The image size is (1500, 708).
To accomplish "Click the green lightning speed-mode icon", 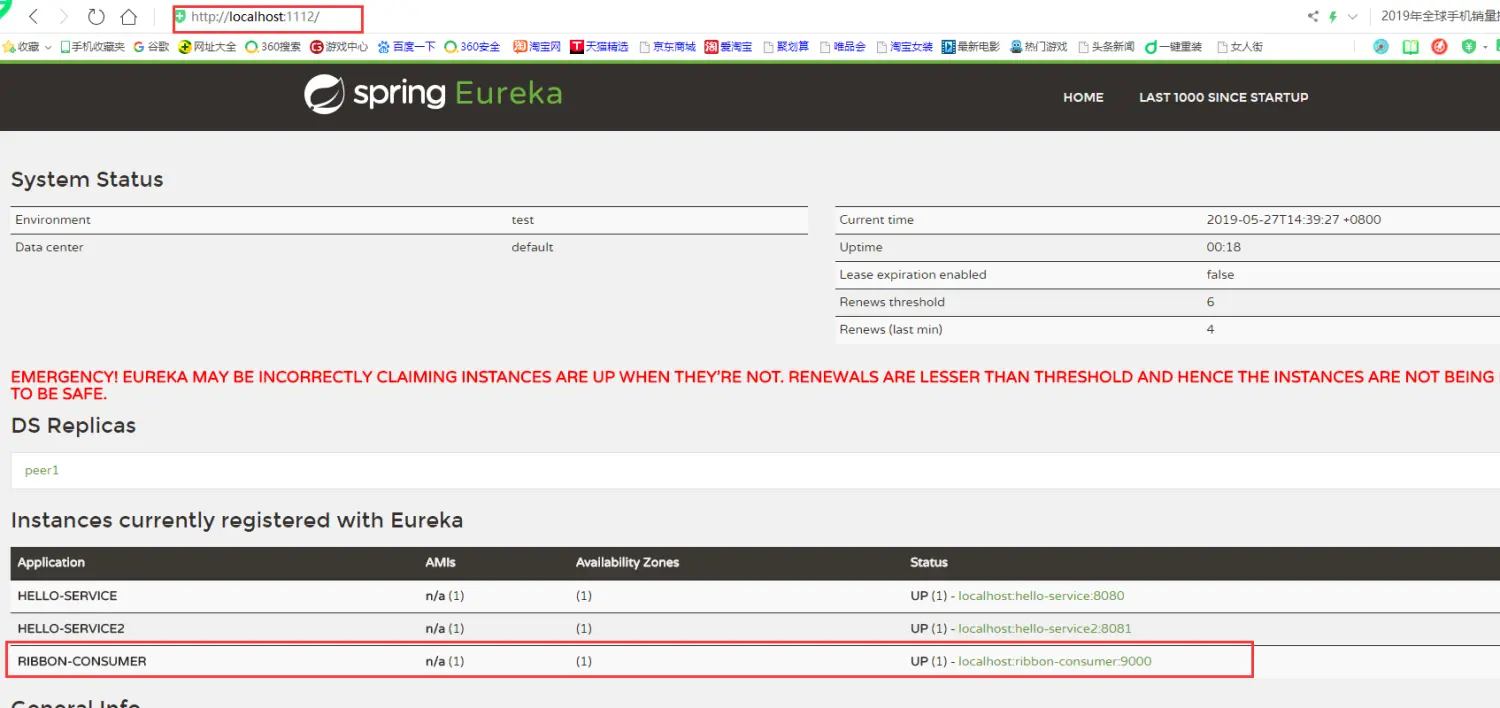I will point(1333,17).
